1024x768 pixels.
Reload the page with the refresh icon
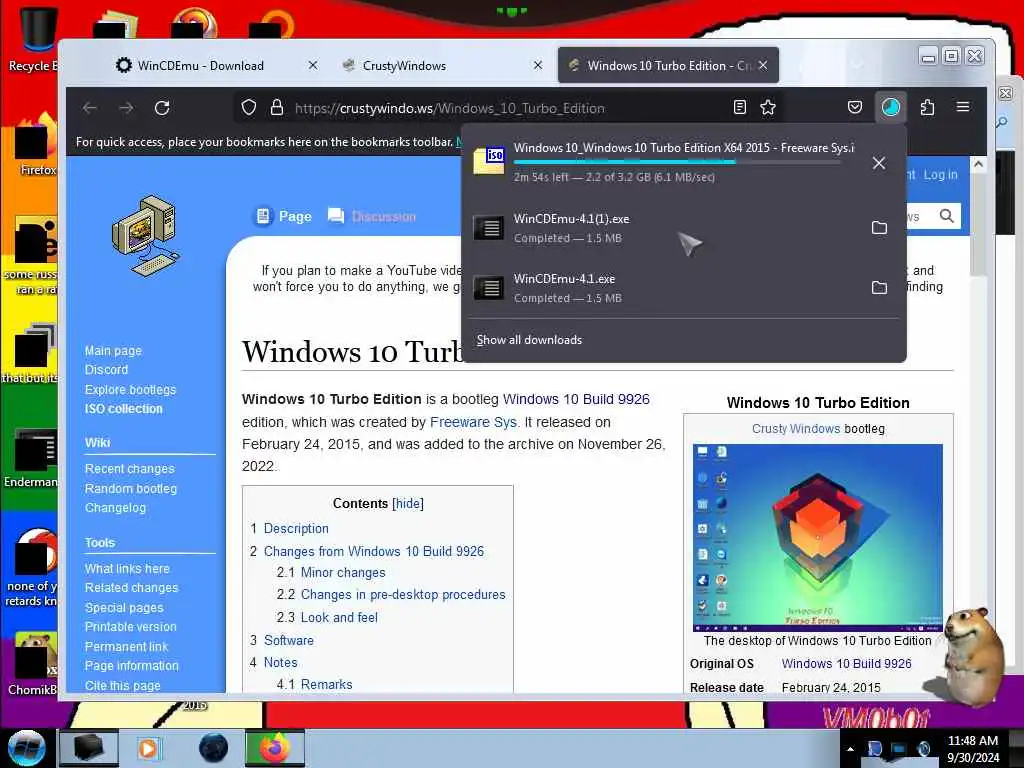[x=162, y=108]
